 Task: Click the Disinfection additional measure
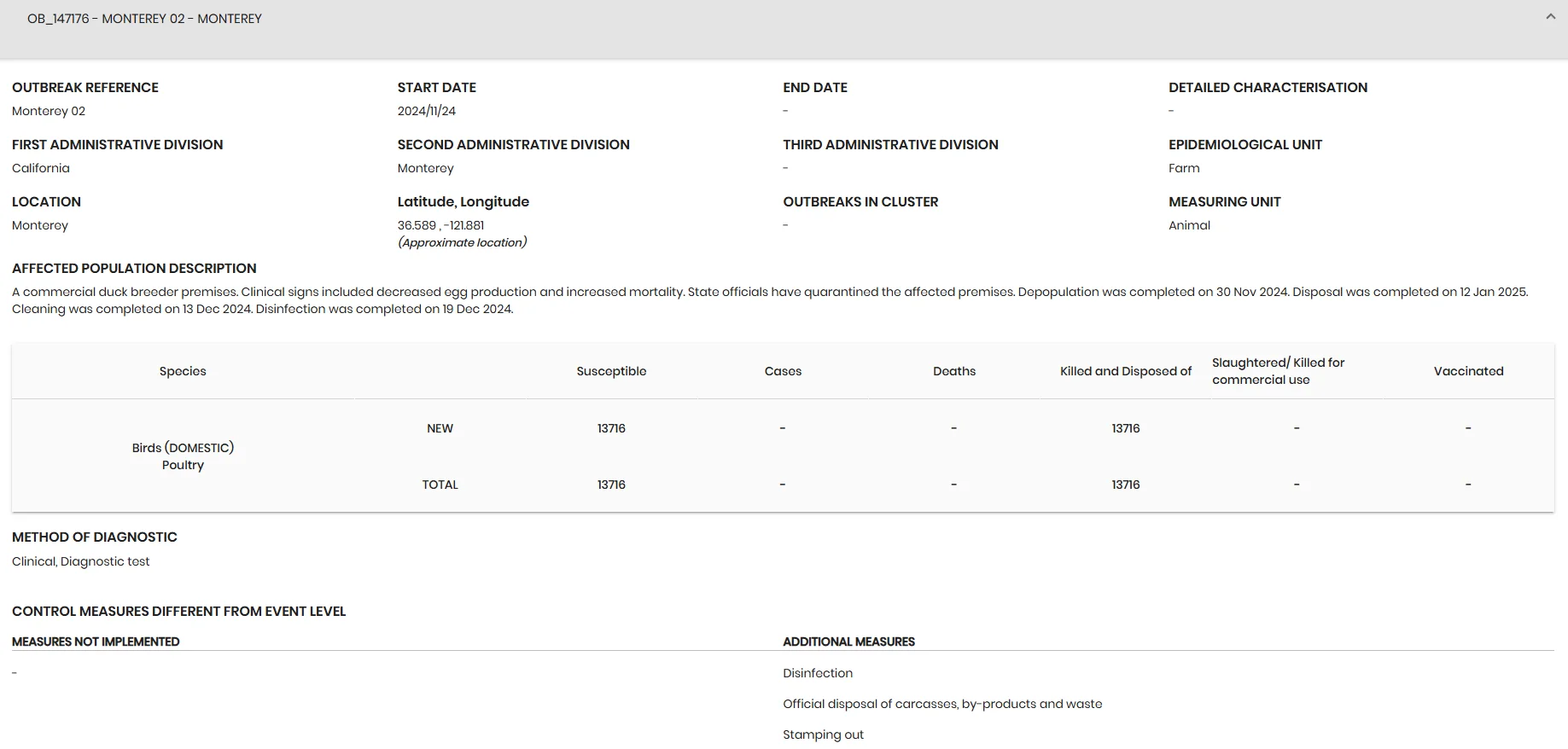click(x=818, y=673)
